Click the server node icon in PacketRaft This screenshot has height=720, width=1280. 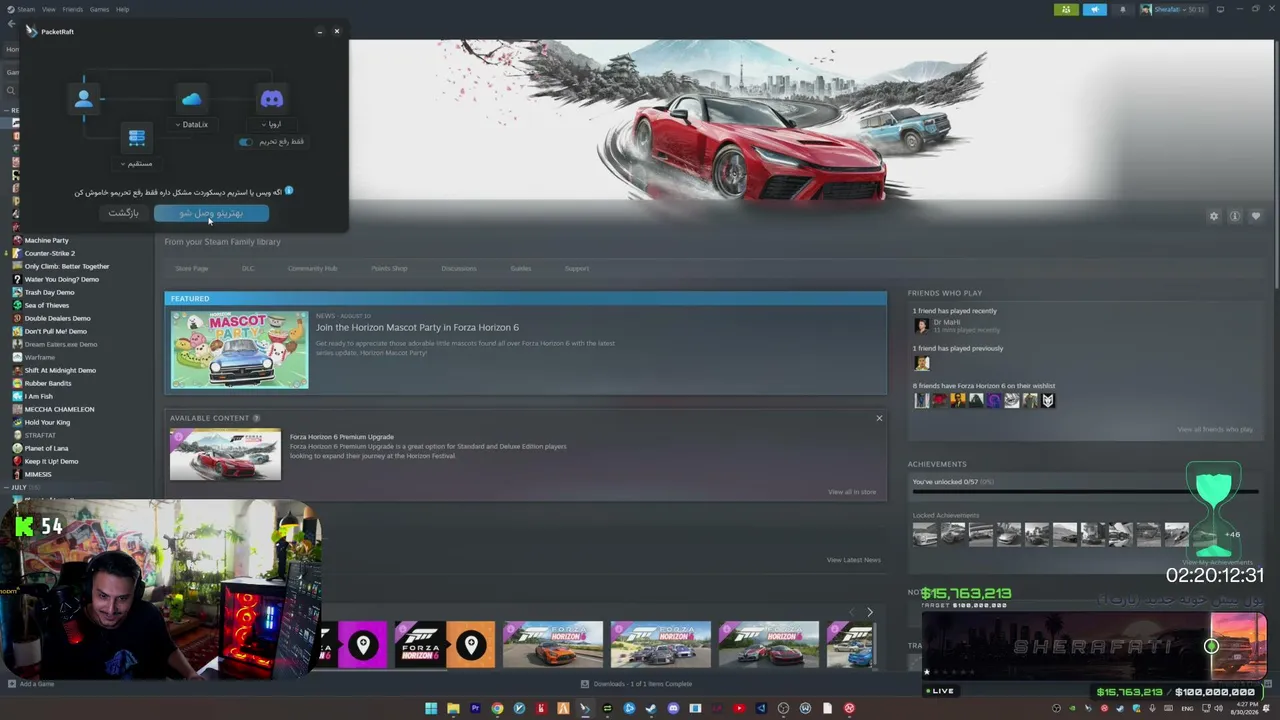click(x=137, y=137)
